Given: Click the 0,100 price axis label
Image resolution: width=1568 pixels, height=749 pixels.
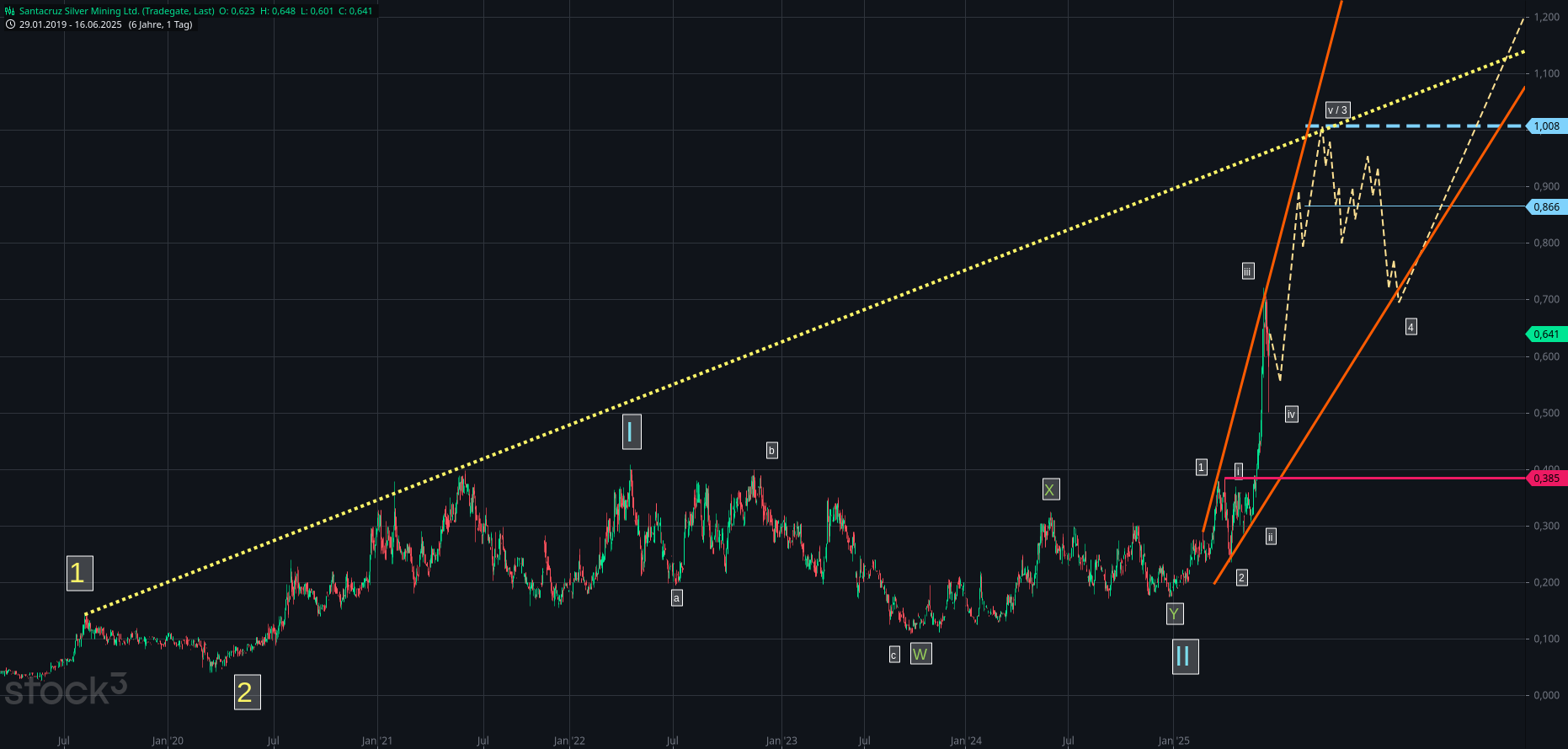Looking at the screenshot, I should point(1547,639).
